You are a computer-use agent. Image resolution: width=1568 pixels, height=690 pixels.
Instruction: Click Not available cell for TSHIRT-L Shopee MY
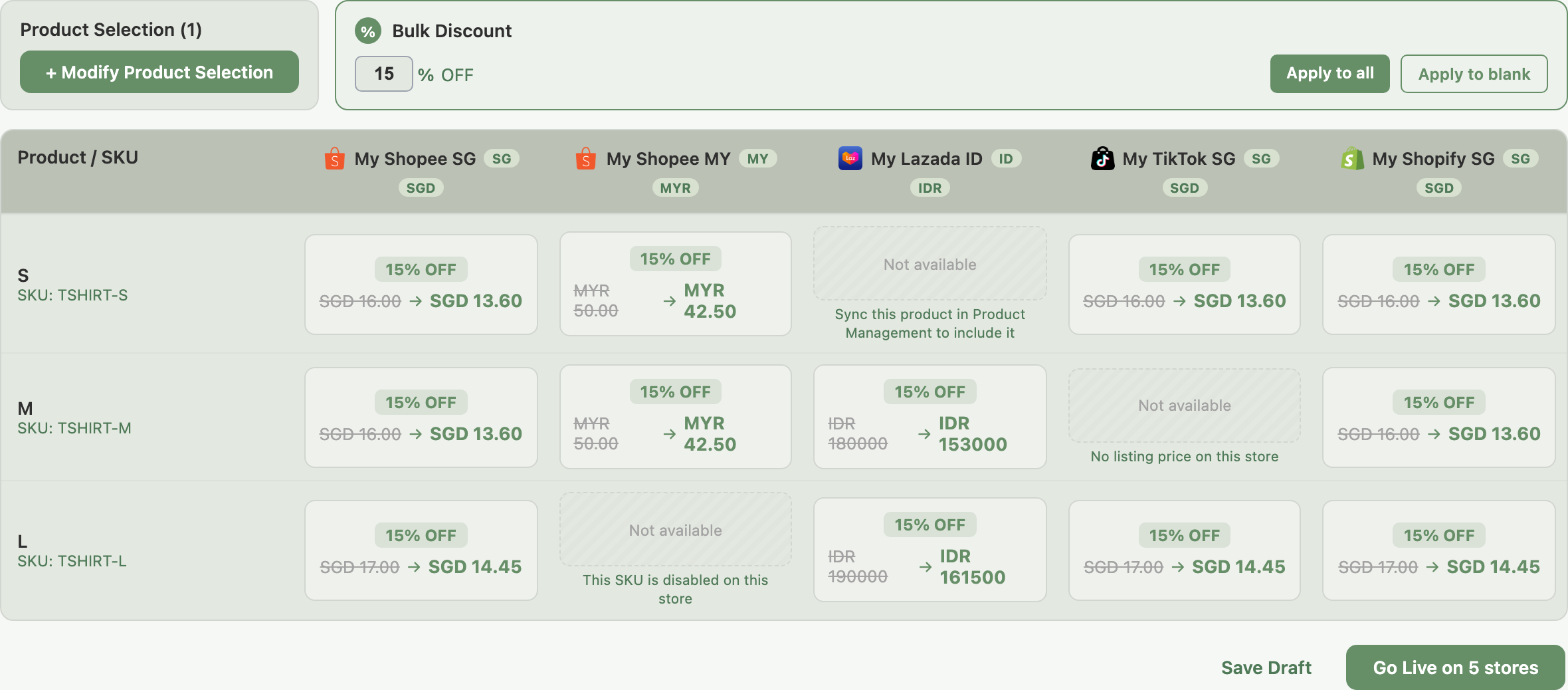click(676, 530)
